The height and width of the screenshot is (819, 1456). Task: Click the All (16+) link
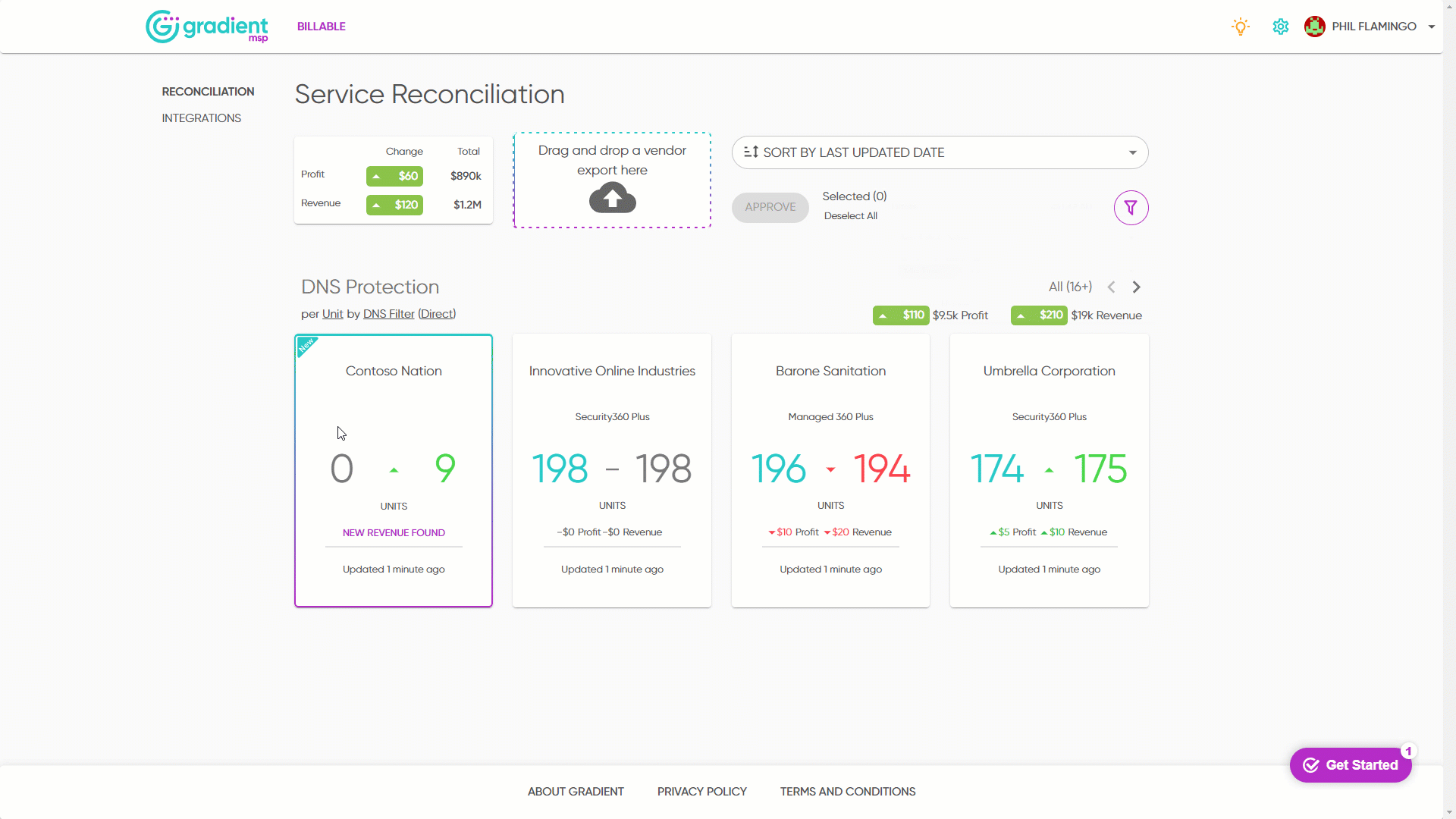(1070, 287)
